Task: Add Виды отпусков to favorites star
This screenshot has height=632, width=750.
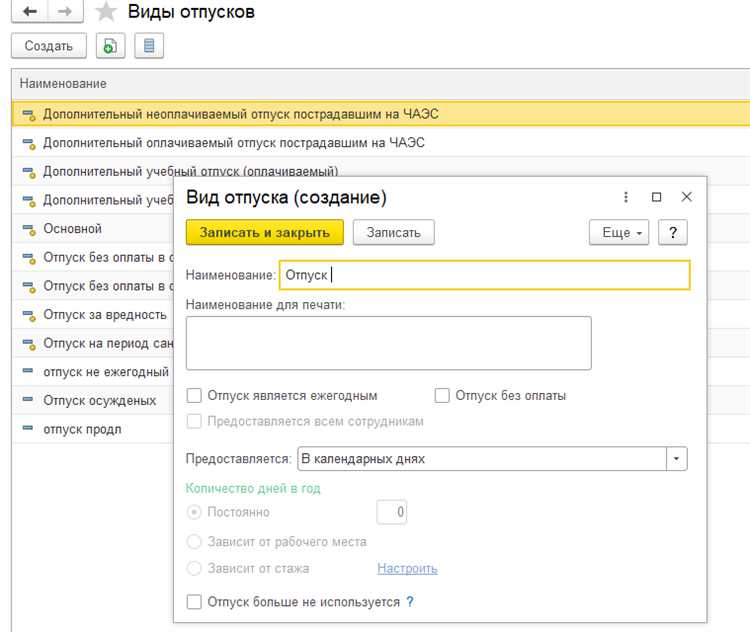Action: [x=105, y=12]
